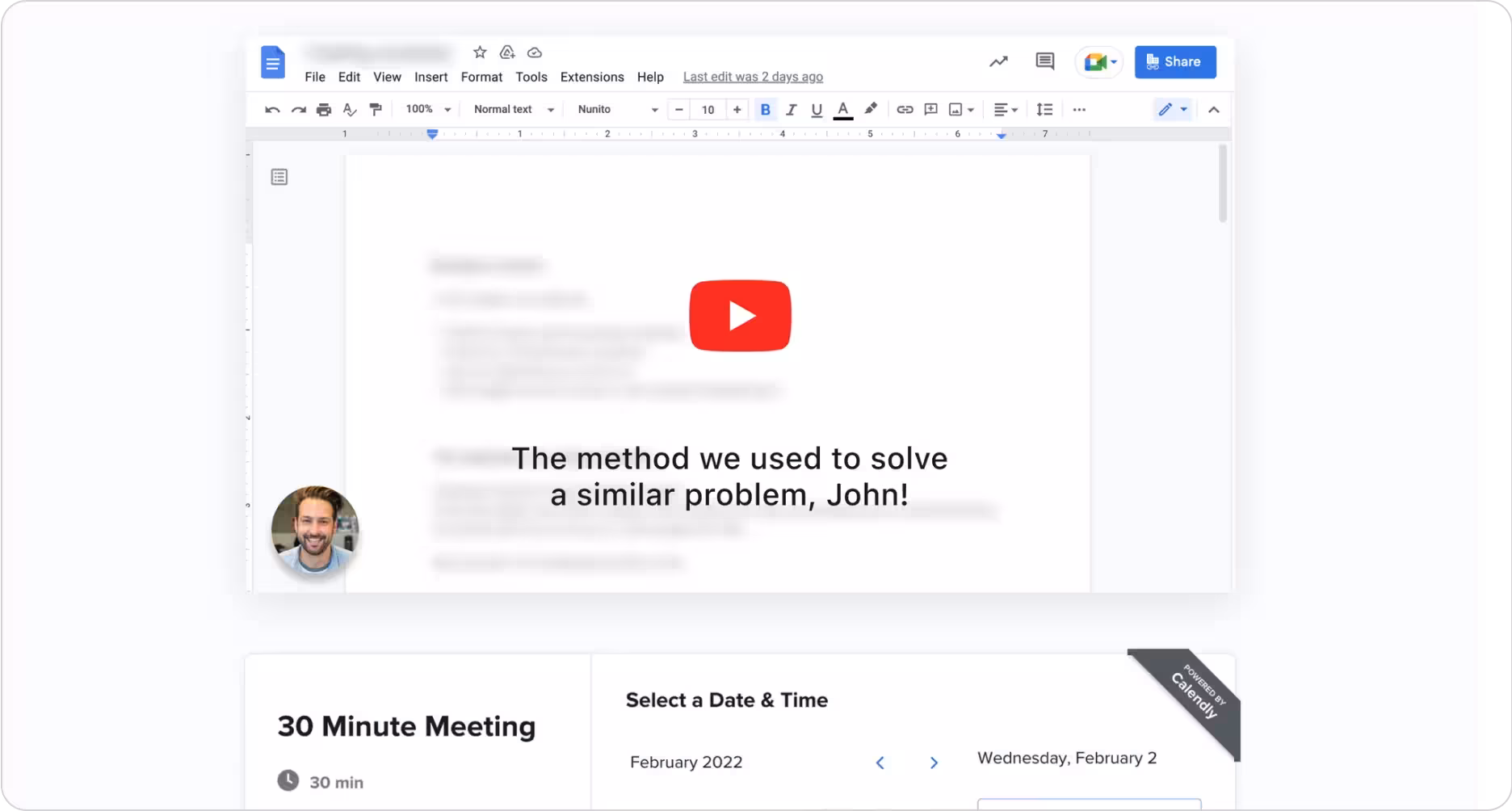1512x811 pixels.
Task: Open the comment history icon
Action: 1044,61
